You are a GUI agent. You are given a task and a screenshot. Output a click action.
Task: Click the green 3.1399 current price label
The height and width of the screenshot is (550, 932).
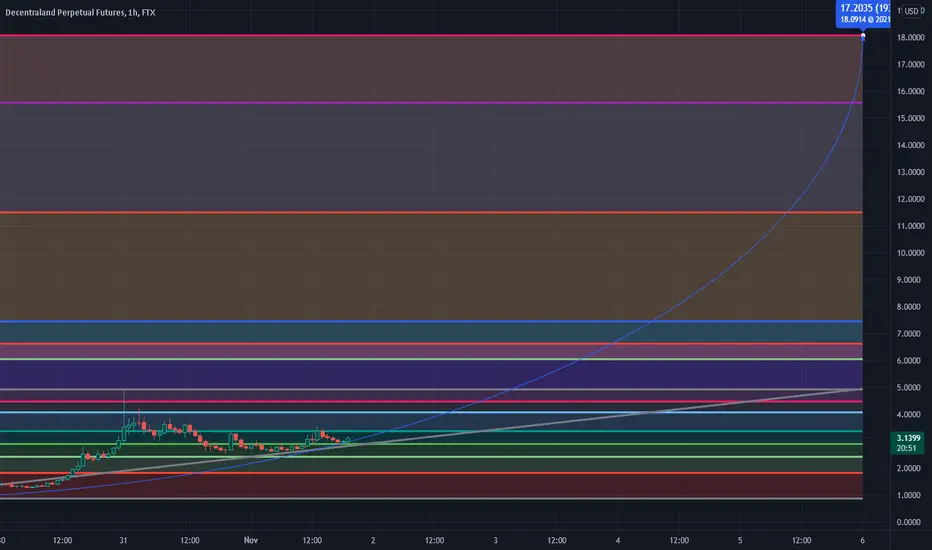pyautogui.click(x=908, y=438)
